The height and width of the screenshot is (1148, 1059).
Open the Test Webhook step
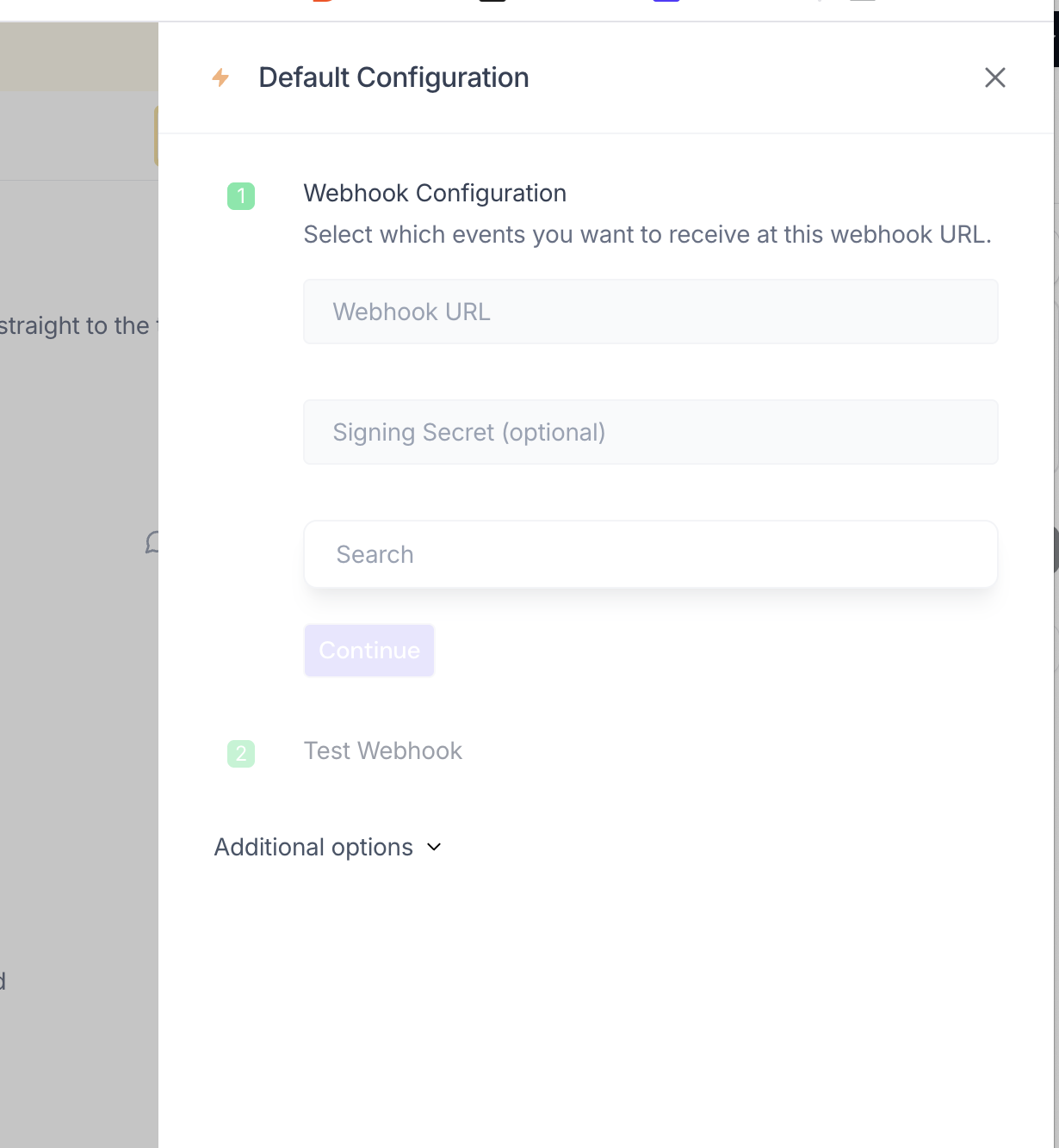pyautogui.click(x=383, y=750)
